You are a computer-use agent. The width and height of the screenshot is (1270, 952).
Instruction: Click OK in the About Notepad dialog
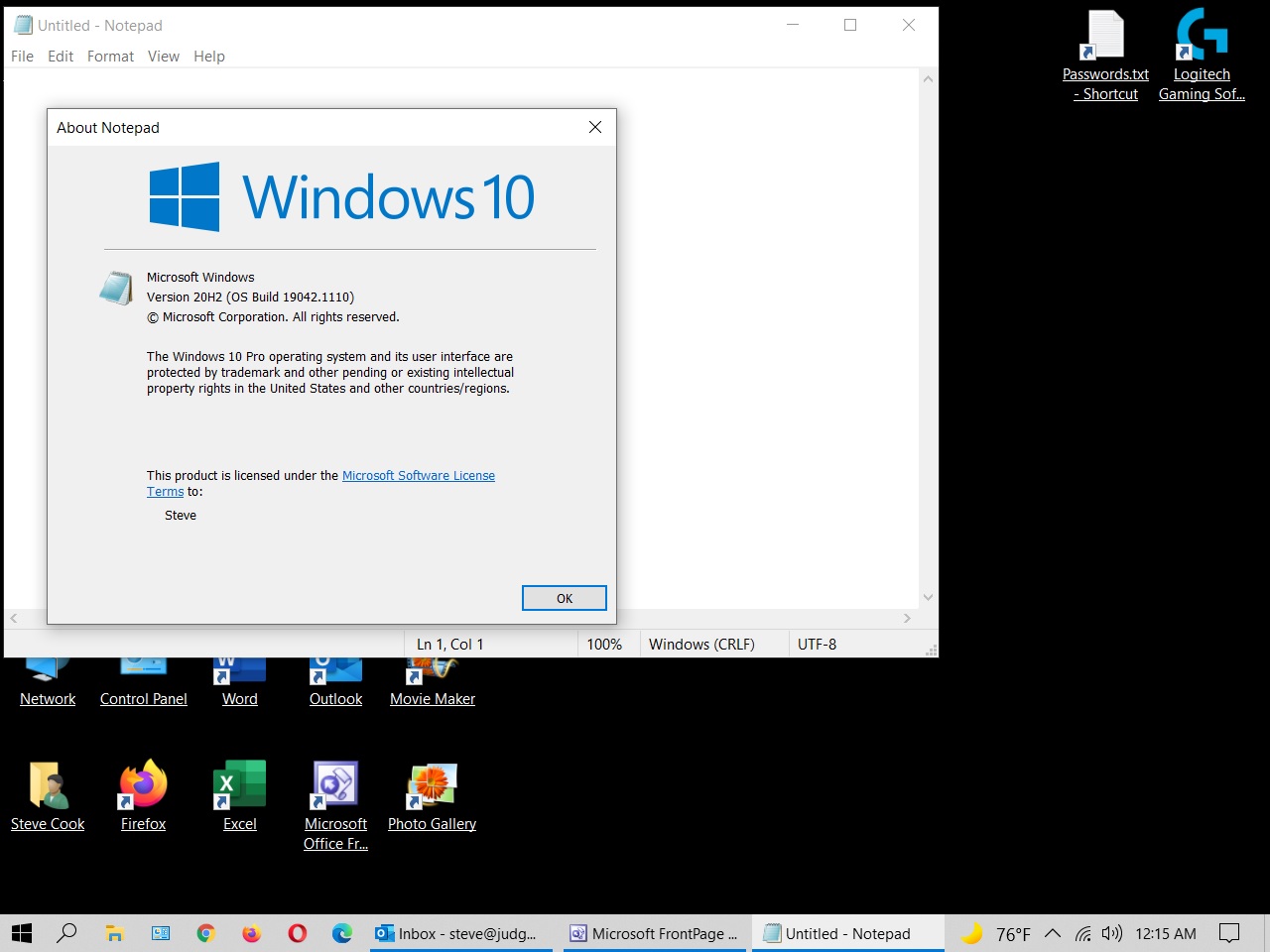point(564,598)
